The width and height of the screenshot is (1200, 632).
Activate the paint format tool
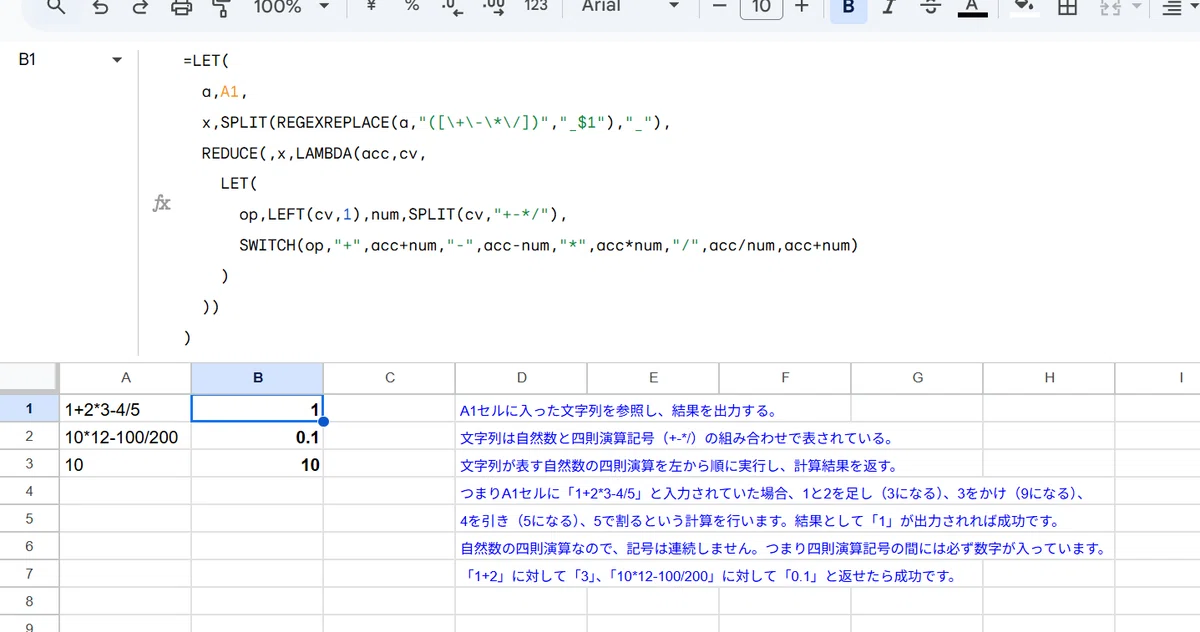point(221,7)
